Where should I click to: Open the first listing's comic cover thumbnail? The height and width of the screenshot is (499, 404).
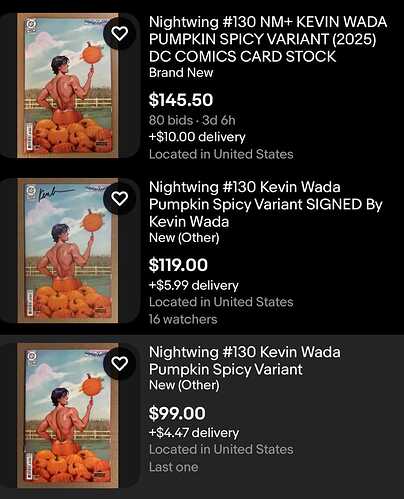pyautogui.click(x=68, y=85)
